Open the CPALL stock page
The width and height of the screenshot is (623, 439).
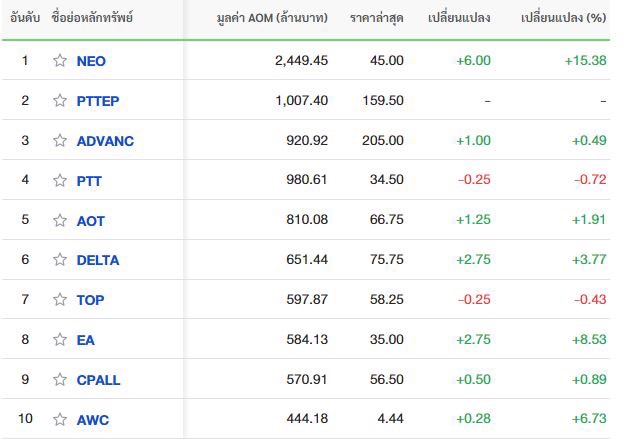[x=98, y=380]
